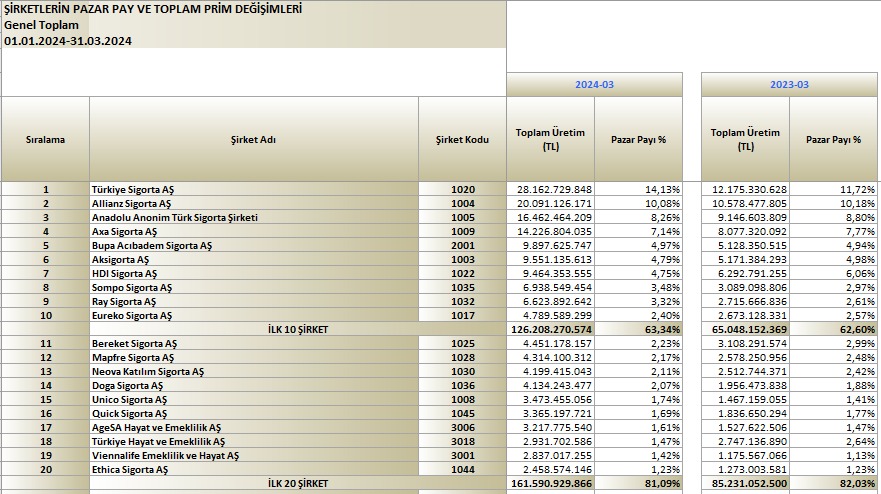881x494 pixels.
Task: Select 'Viennalife Emeklilik ve Hayat AŞ' cell
Action: click(253, 455)
